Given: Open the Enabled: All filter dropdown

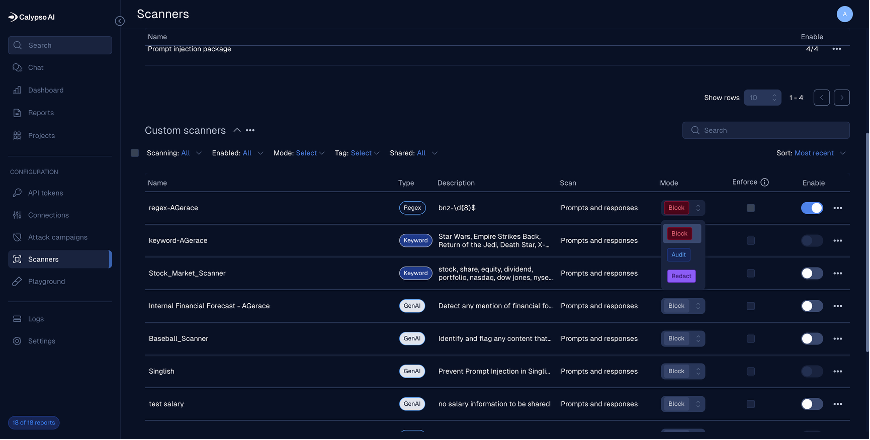Looking at the screenshot, I should [237, 153].
